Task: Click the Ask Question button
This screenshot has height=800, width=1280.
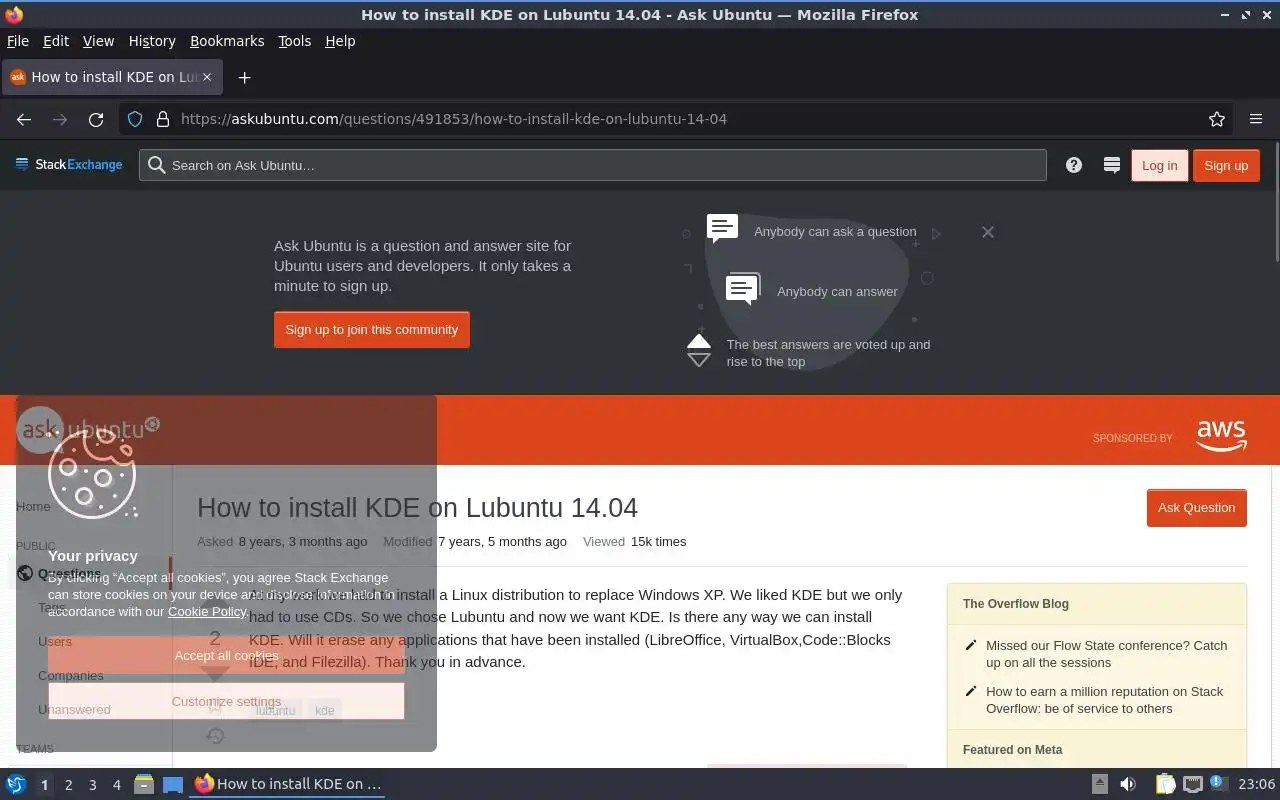Action: (x=1196, y=507)
